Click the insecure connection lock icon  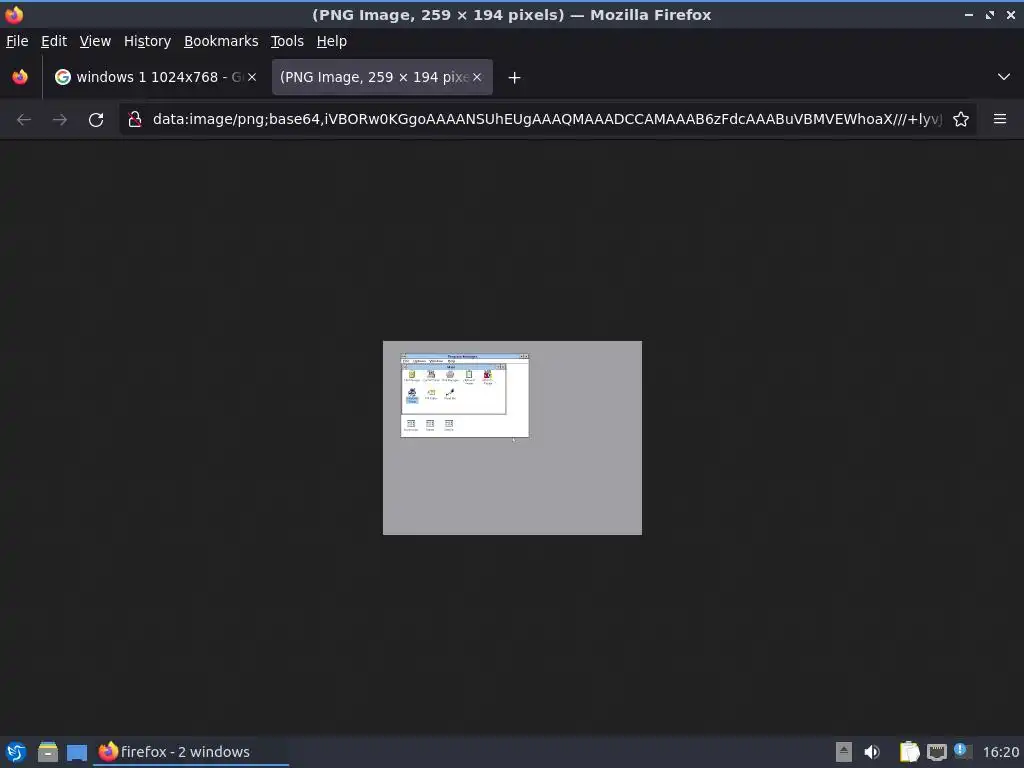point(135,119)
